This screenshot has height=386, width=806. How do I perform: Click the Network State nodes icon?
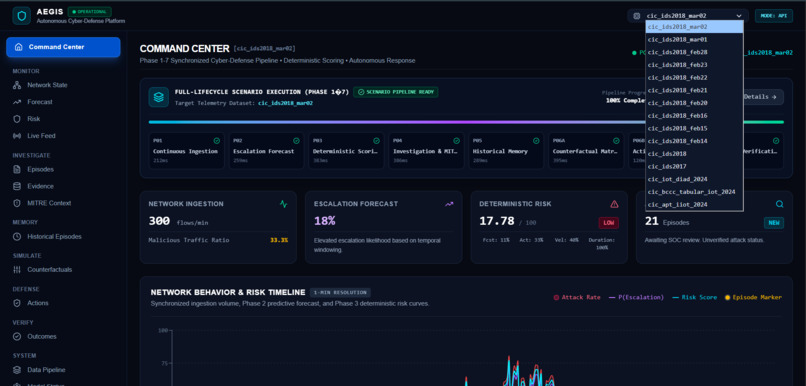click(x=17, y=85)
